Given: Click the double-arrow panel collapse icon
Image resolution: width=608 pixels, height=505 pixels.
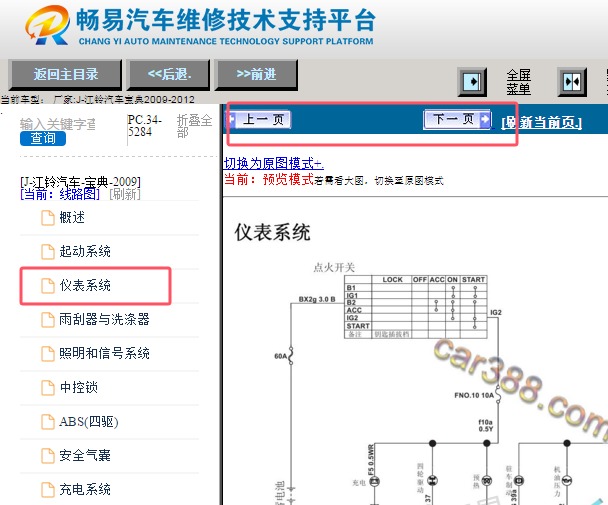Looking at the screenshot, I should click(x=572, y=82).
